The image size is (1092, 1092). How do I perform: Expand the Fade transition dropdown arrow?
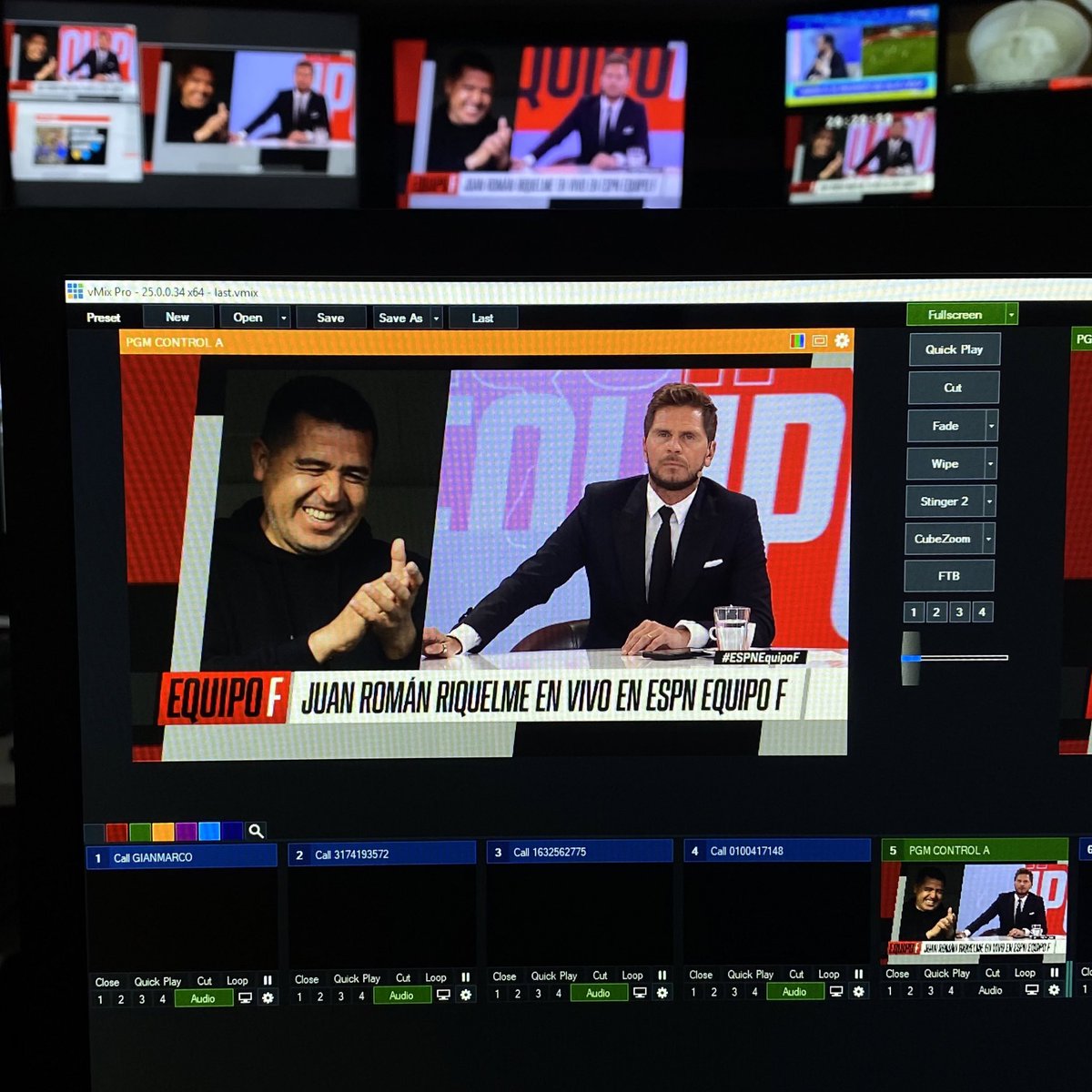(991, 426)
